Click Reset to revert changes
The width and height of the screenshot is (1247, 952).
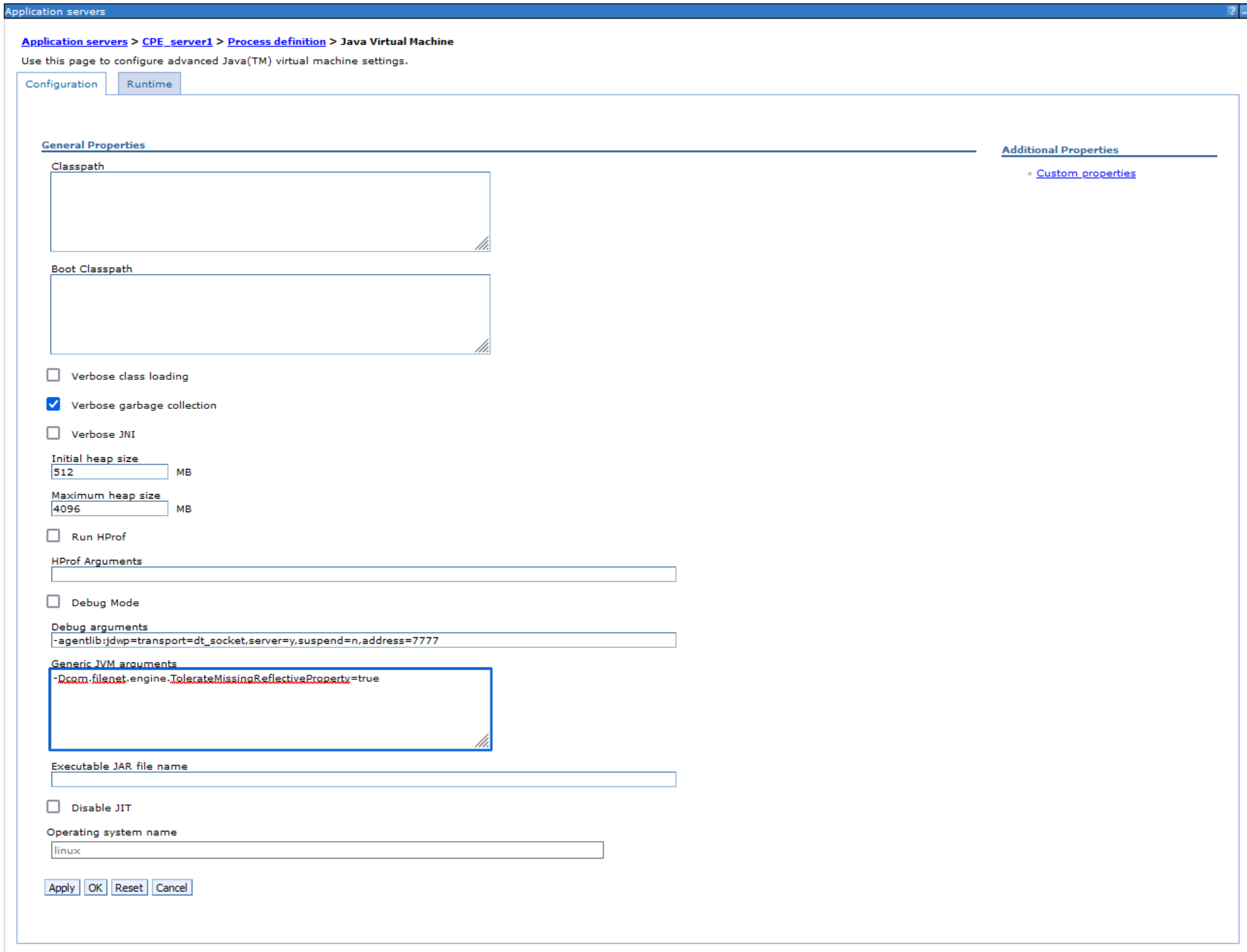[129, 887]
